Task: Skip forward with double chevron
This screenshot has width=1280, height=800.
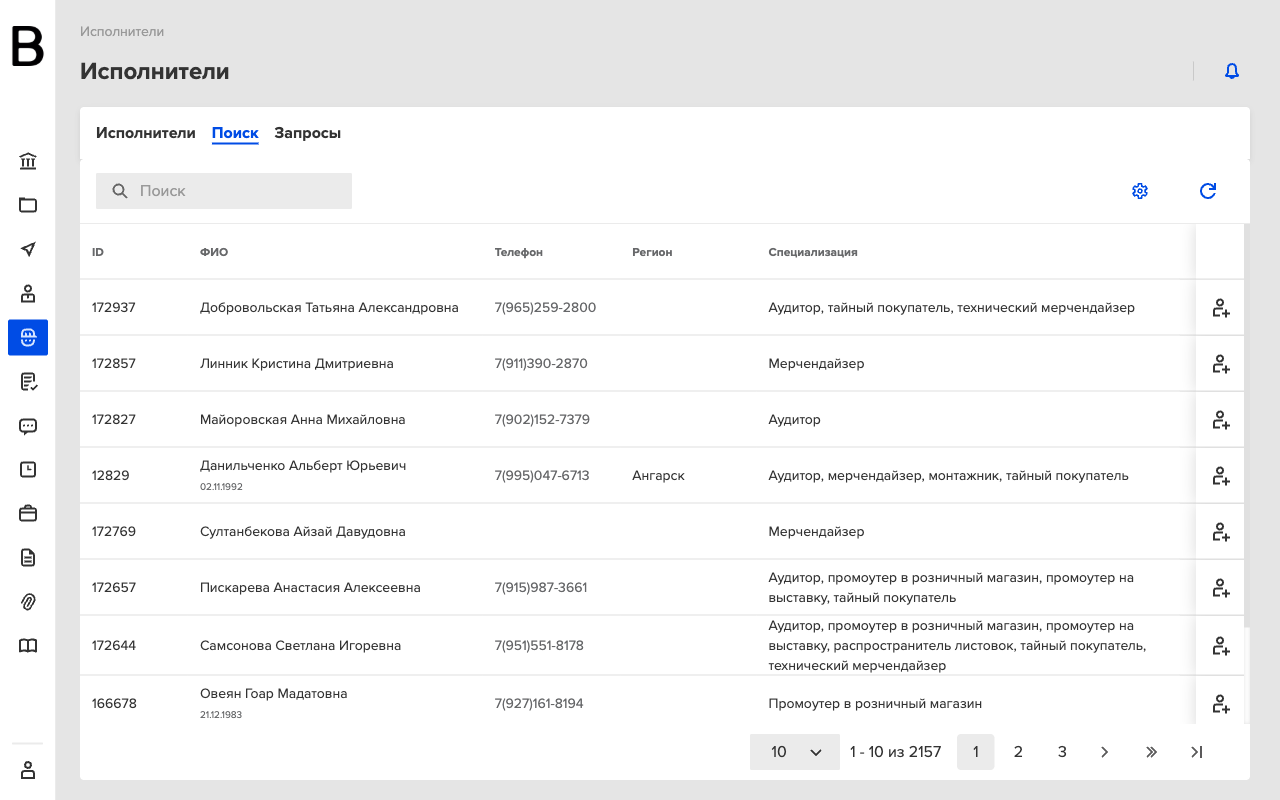Action: [x=1151, y=752]
